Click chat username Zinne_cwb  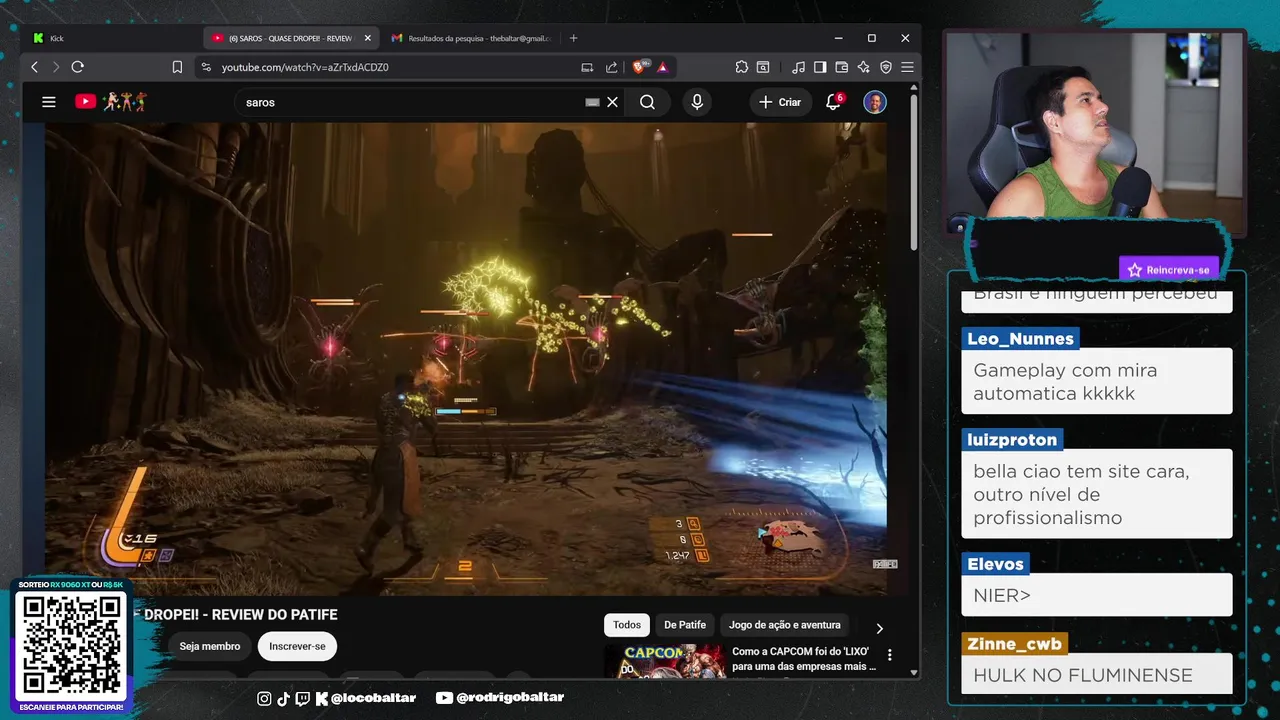[x=1014, y=644]
